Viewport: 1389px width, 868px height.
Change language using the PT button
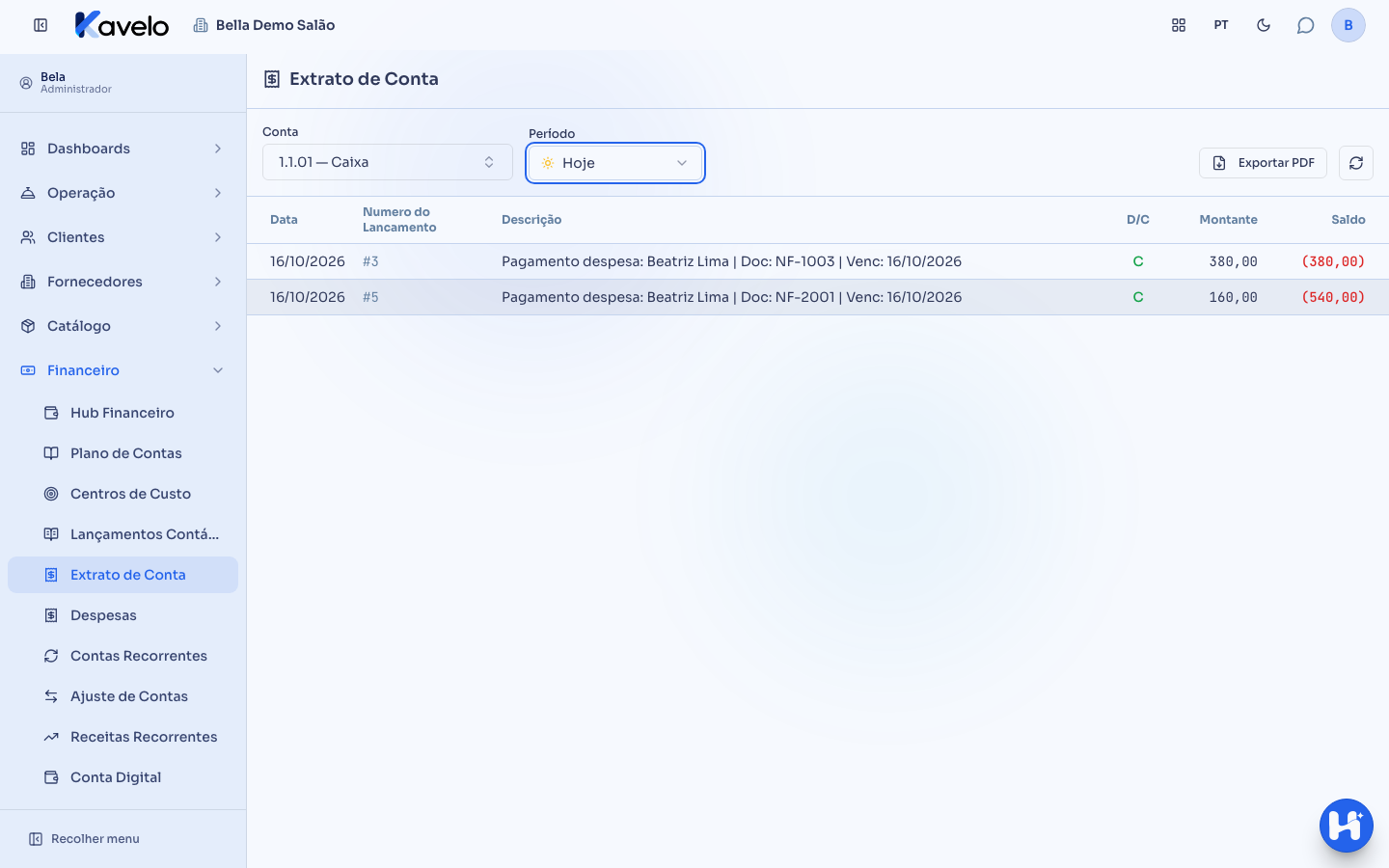click(1221, 25)
